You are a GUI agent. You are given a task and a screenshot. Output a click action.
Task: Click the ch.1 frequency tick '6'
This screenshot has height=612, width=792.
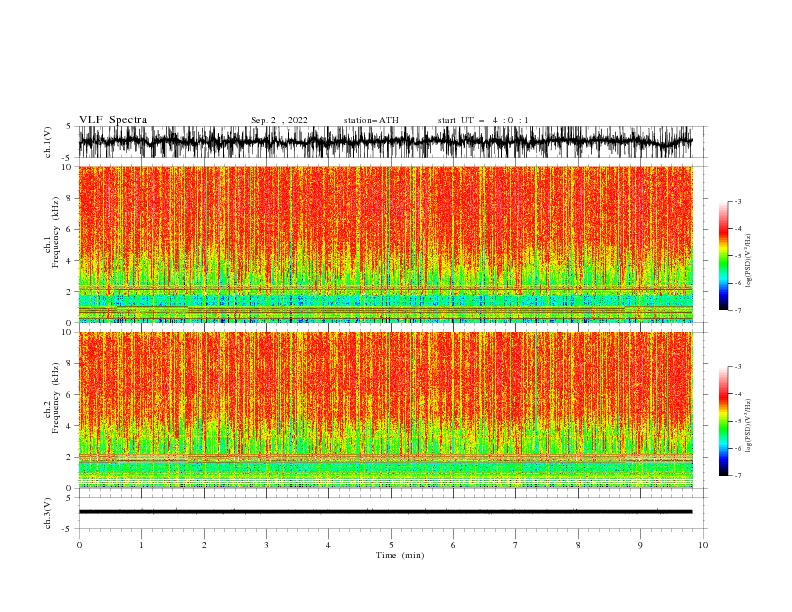tap(70, 229)
